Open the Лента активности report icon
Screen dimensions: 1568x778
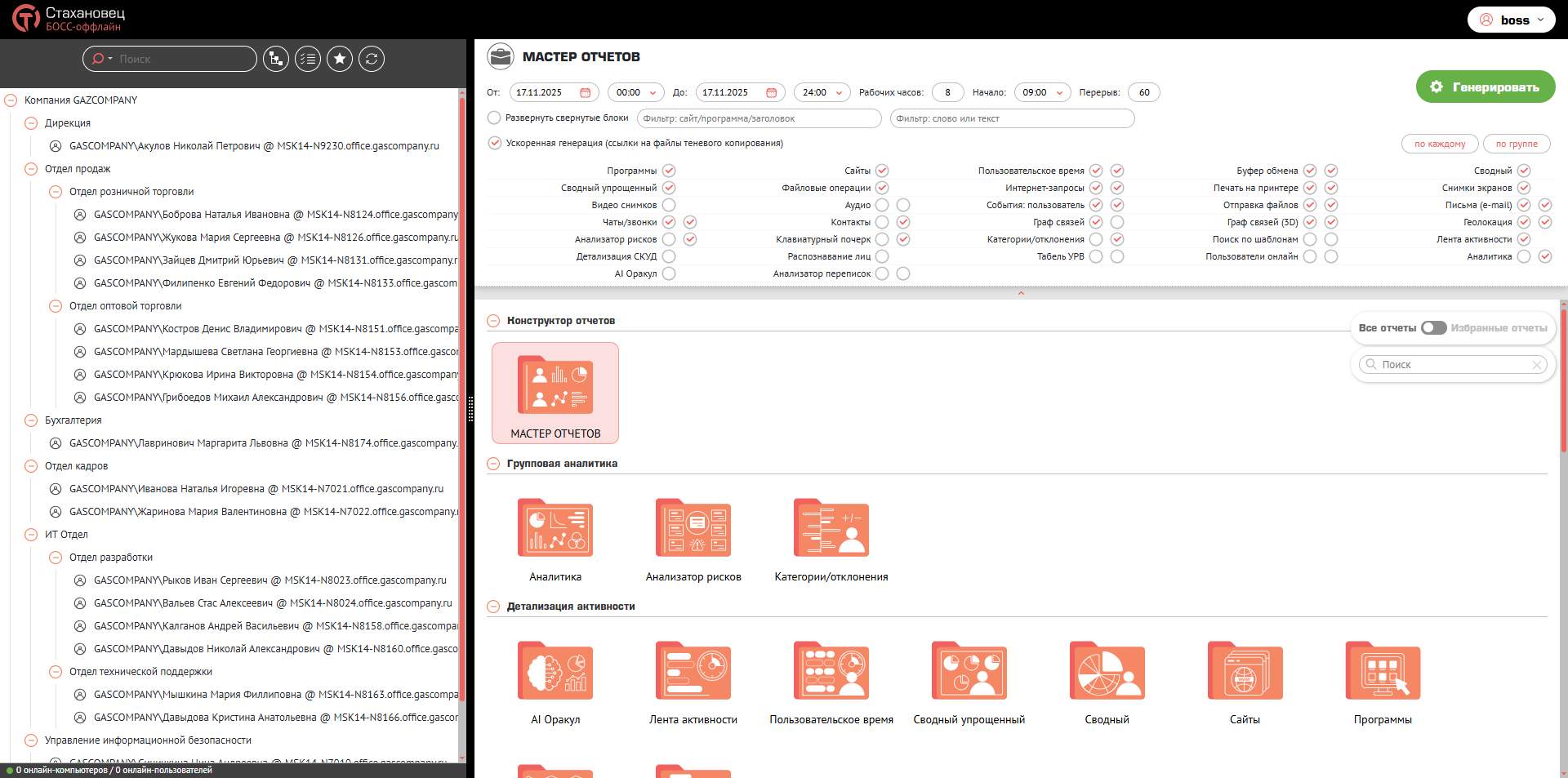coord(693,671)
